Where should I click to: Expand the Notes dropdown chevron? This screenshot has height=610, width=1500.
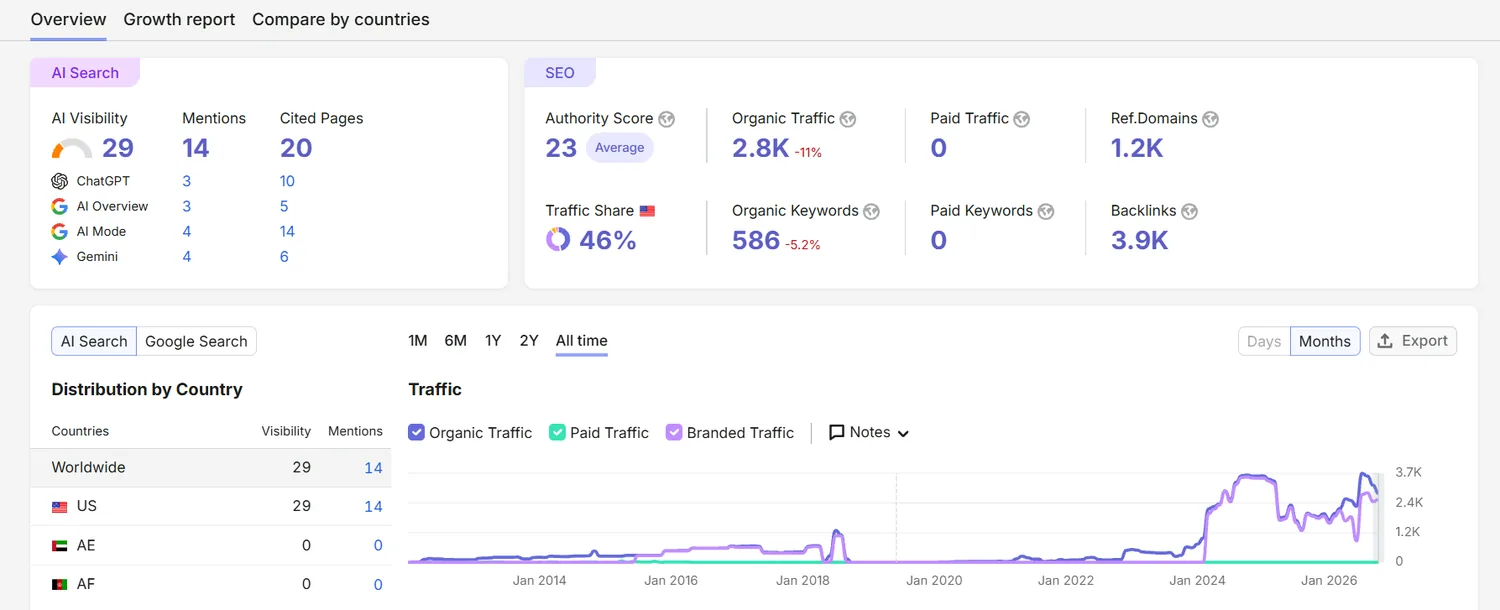pyautogui.click(x=904, y=434)
